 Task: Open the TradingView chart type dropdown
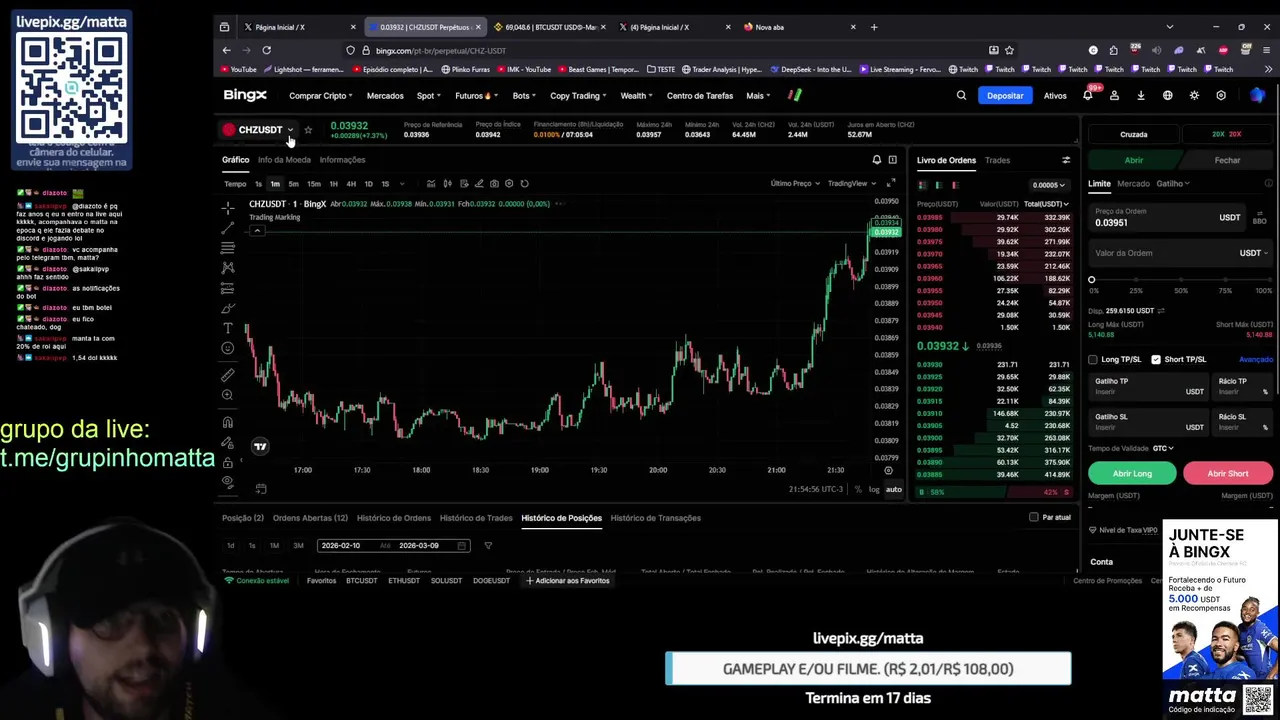[850, 184]
